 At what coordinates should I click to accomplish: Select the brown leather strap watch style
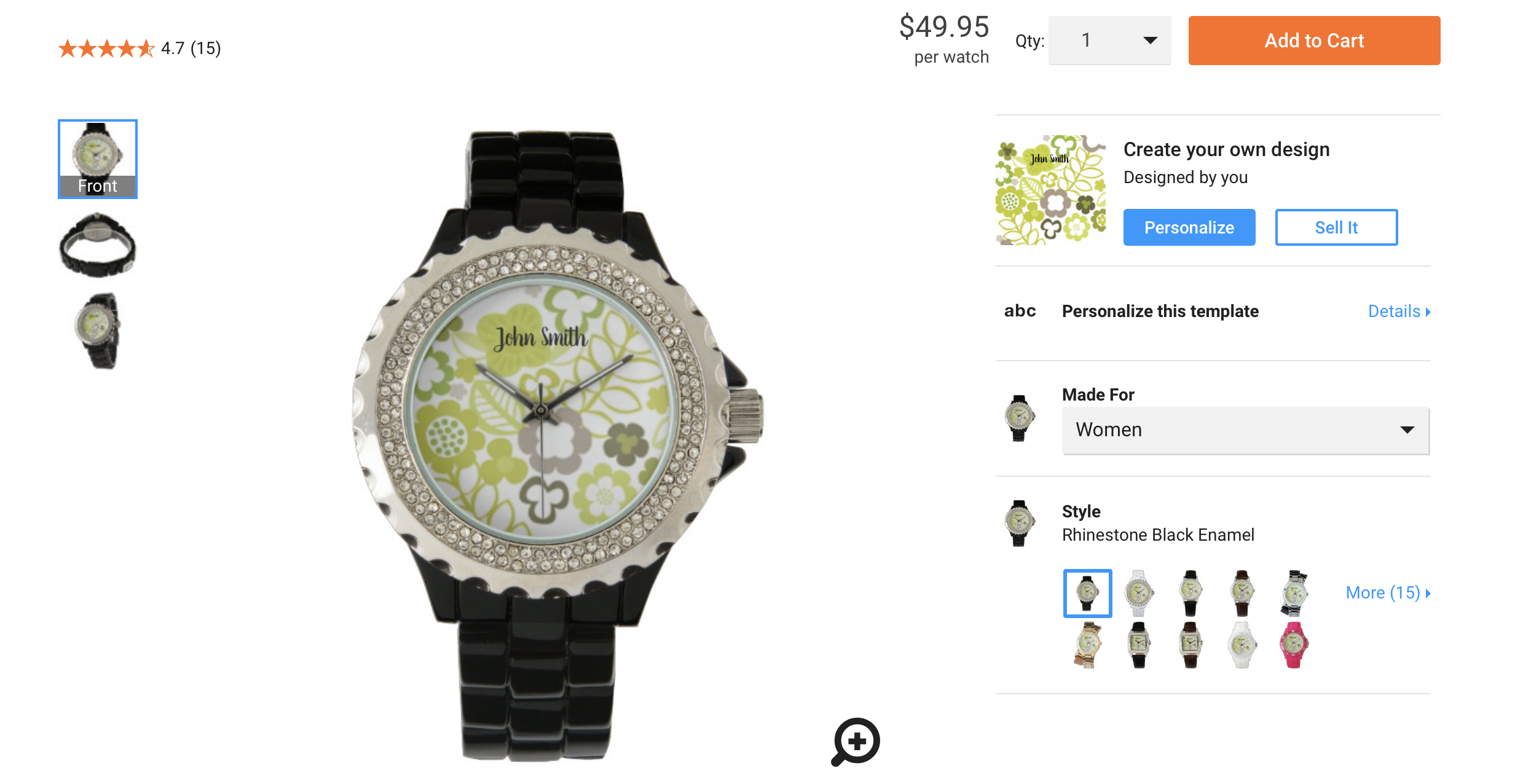(1242, 593)
